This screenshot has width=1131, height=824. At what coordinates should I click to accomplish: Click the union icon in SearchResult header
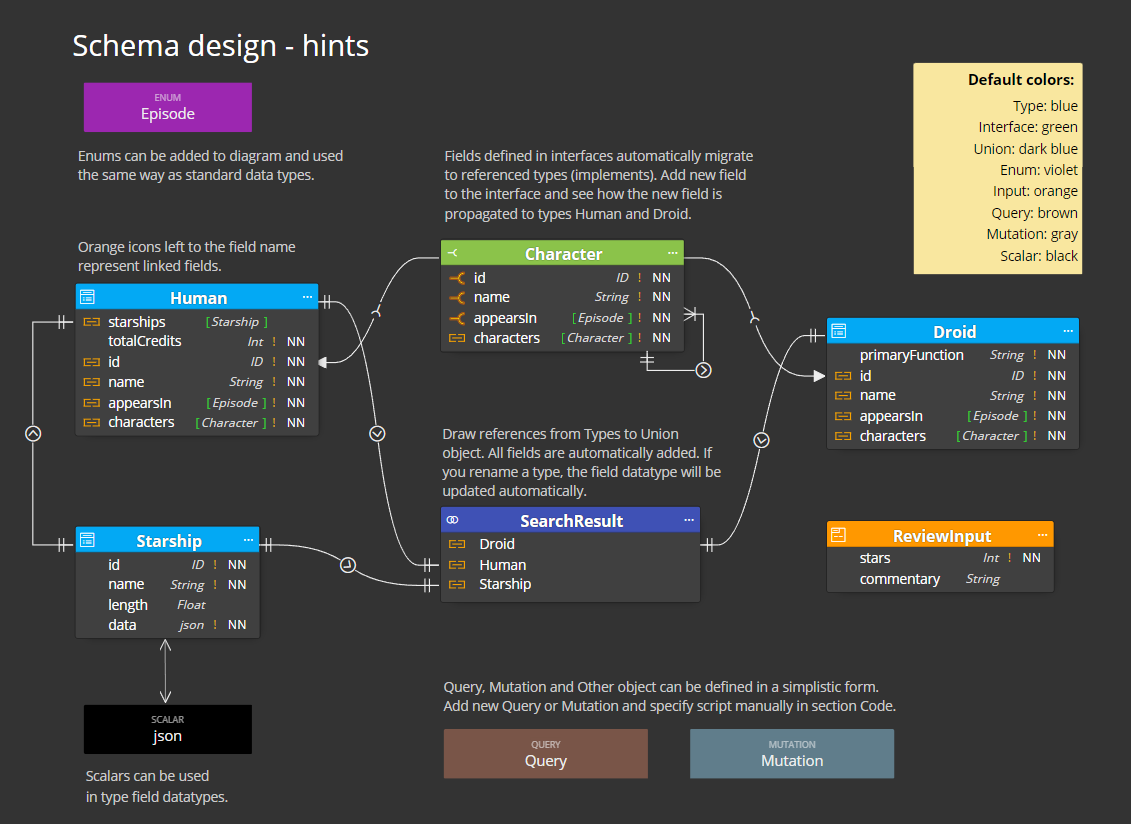[453, 520]
